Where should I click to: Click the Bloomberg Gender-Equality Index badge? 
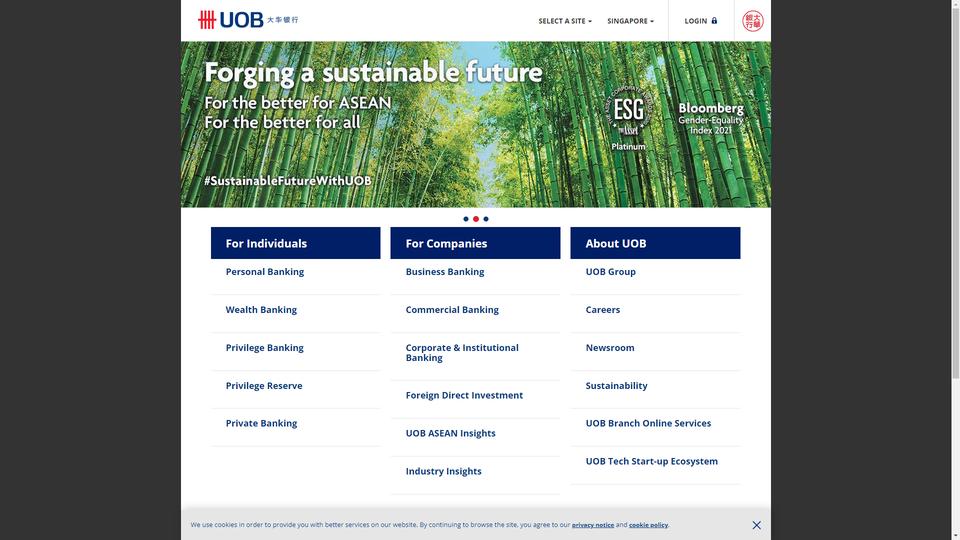(x=711, y=118)
